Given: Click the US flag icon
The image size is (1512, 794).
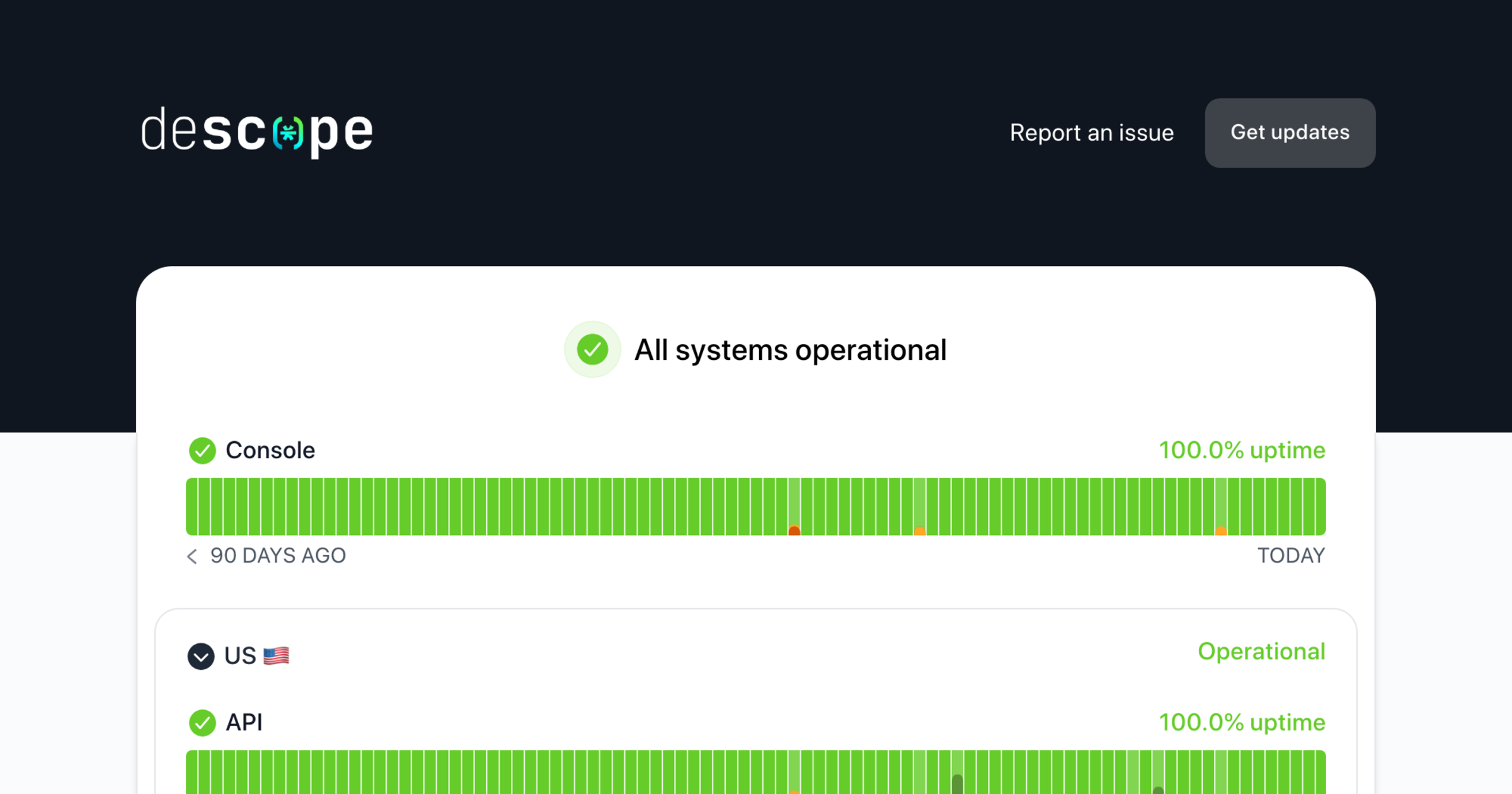Looking at the screenshot, I should 275,655.
